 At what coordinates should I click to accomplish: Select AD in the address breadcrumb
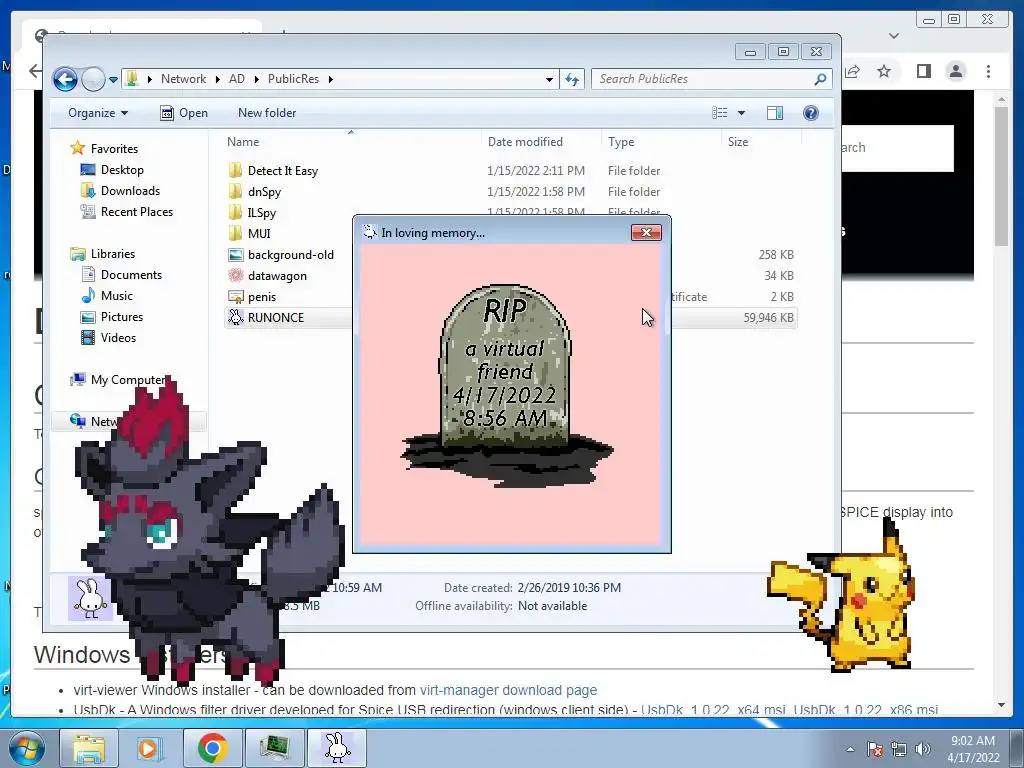236,79
